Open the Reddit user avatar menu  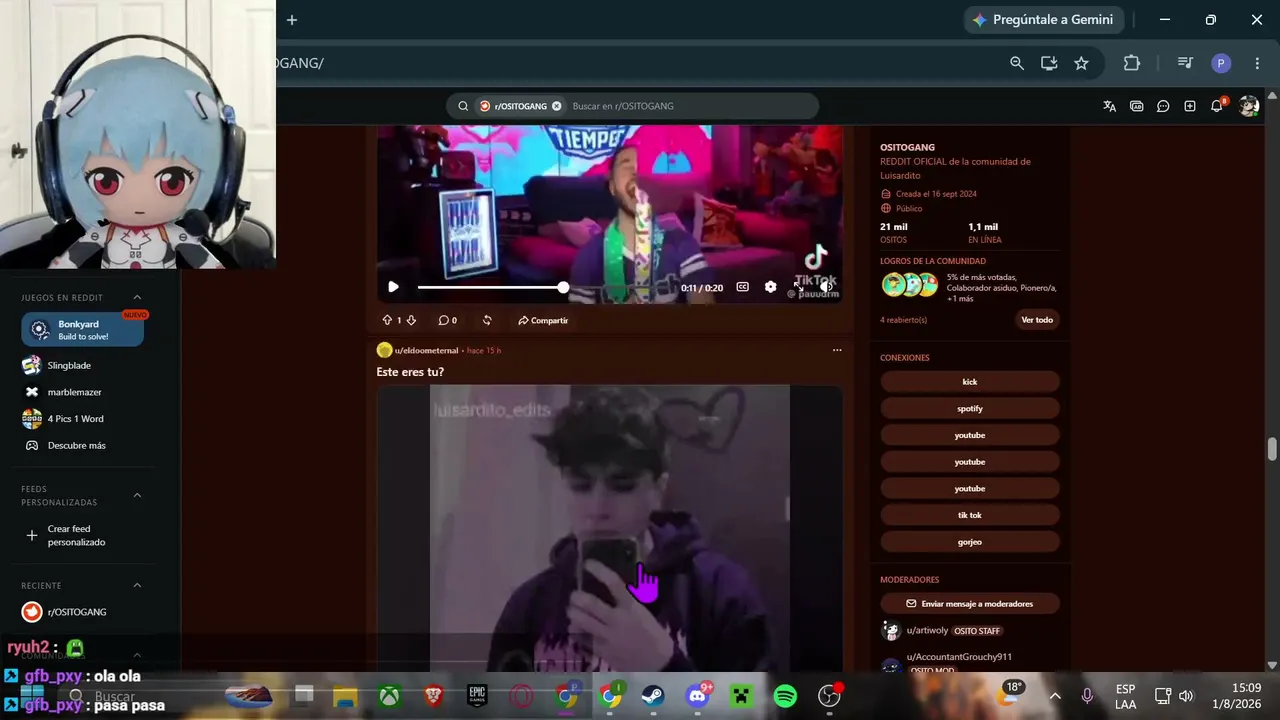(1248, 106)
